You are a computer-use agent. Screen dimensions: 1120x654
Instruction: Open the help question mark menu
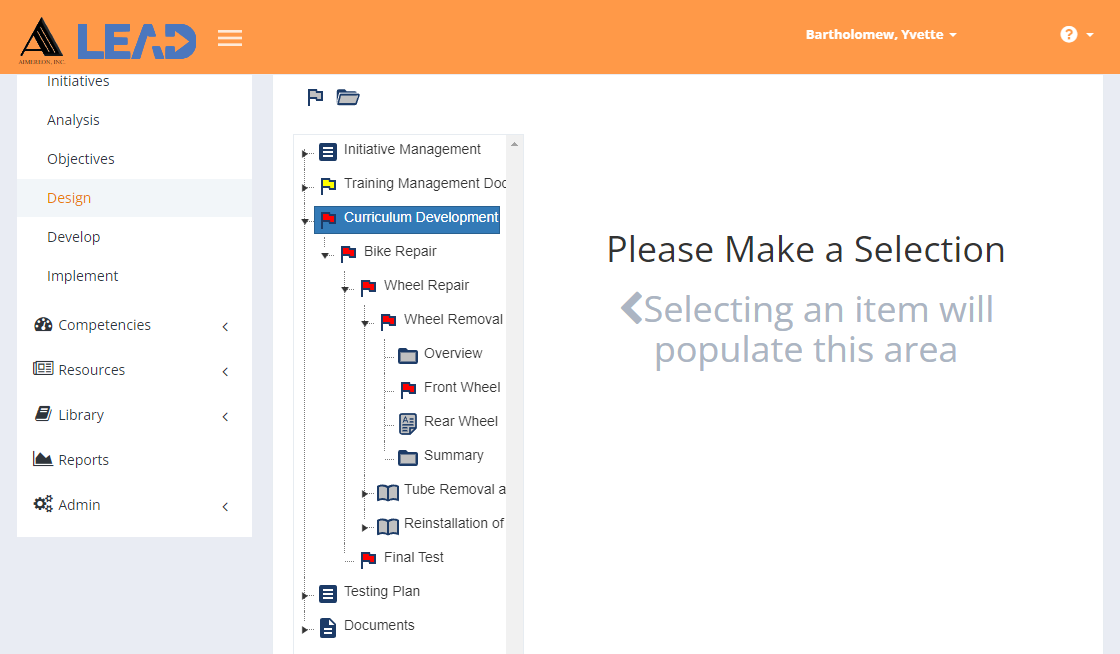click(x=1076, y=34)
